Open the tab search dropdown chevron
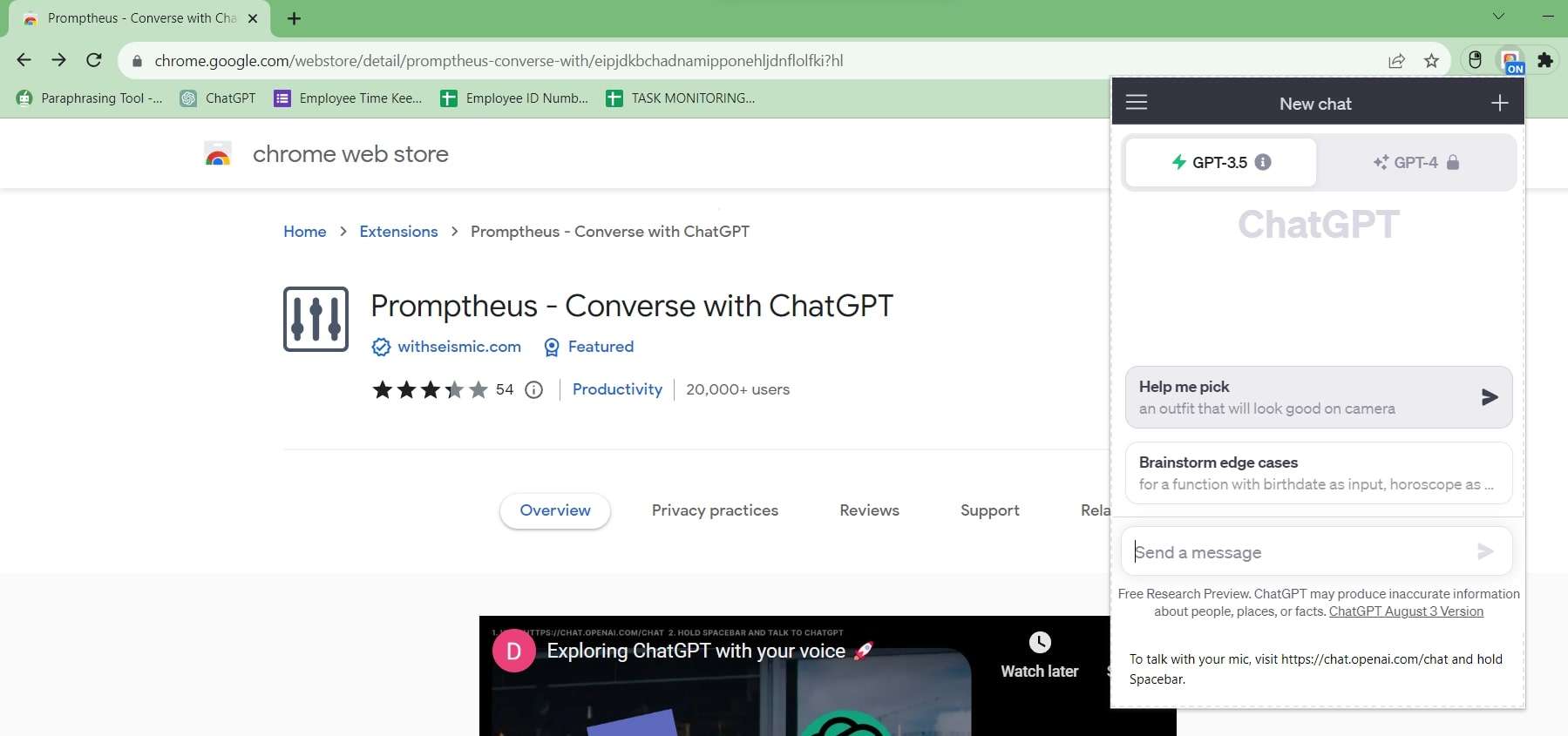The width and height of the screenshot is (1568, 736). [x=1498, y=16]
